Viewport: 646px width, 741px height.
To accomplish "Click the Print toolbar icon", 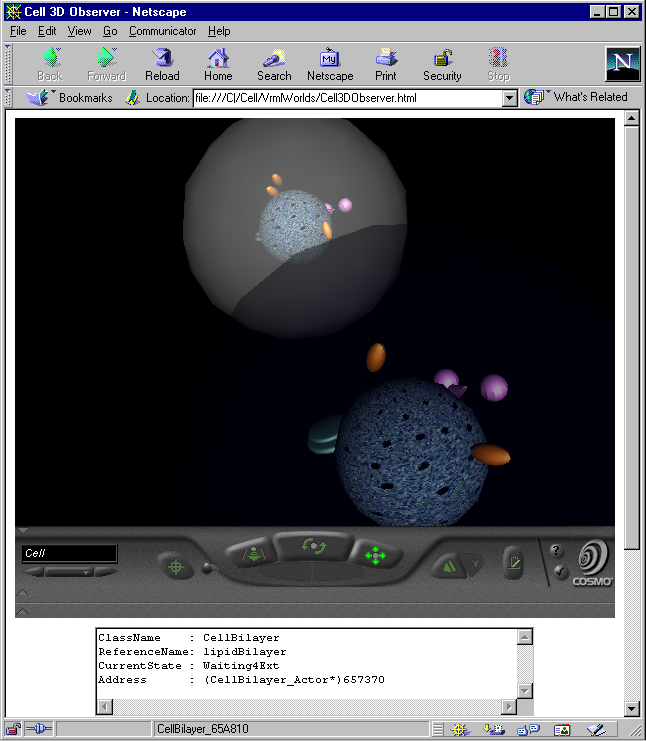I will point(386,64).
